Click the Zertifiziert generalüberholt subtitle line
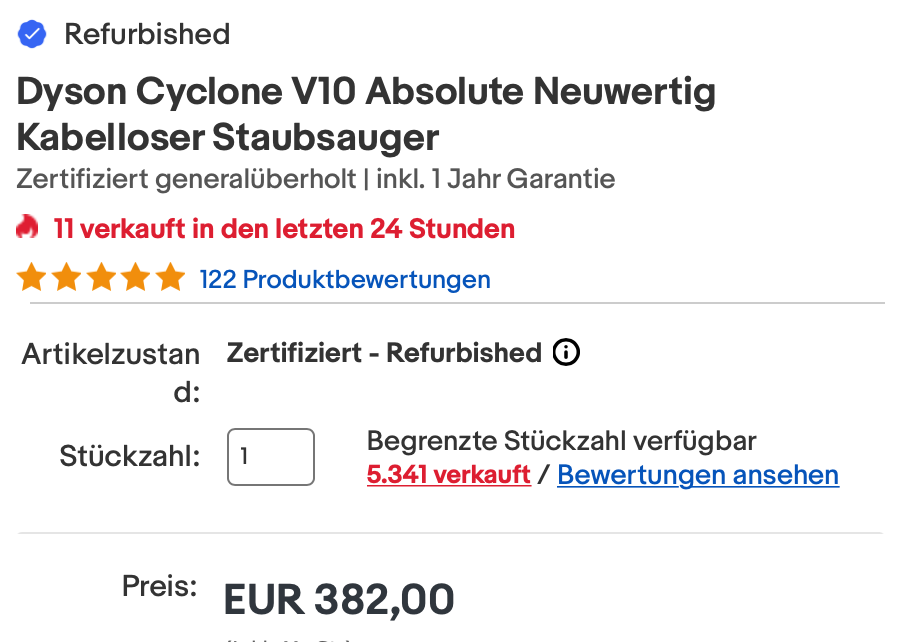Image resolution: width=900 pixels, height=642 pixels. click(x=316, y=179)
